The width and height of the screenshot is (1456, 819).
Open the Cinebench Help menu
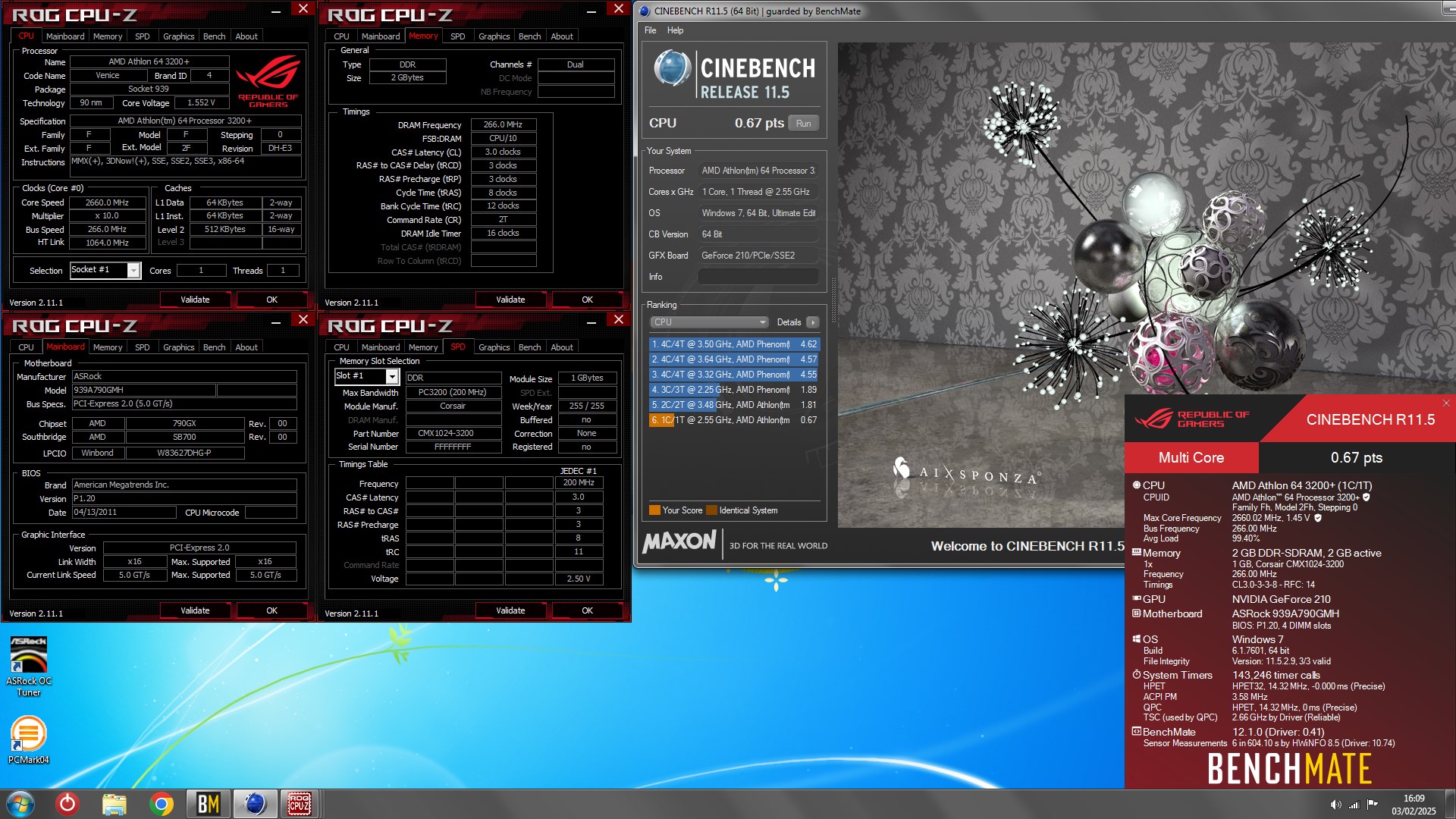675,30
